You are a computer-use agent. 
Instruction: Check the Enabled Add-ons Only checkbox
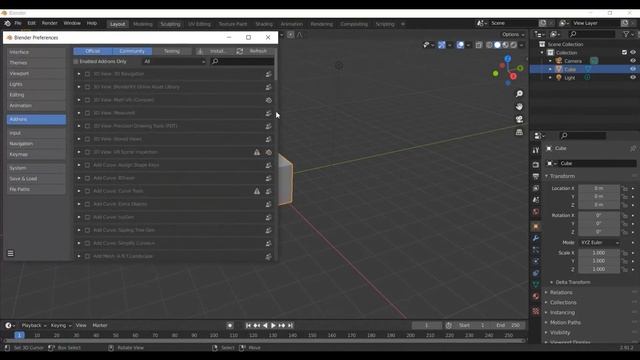76,62
